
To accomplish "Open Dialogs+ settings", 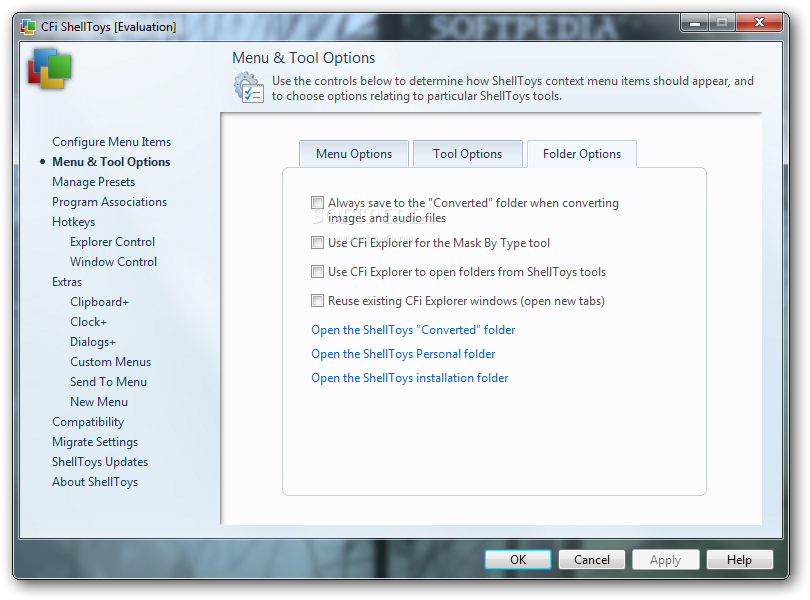I will (93, 342).
